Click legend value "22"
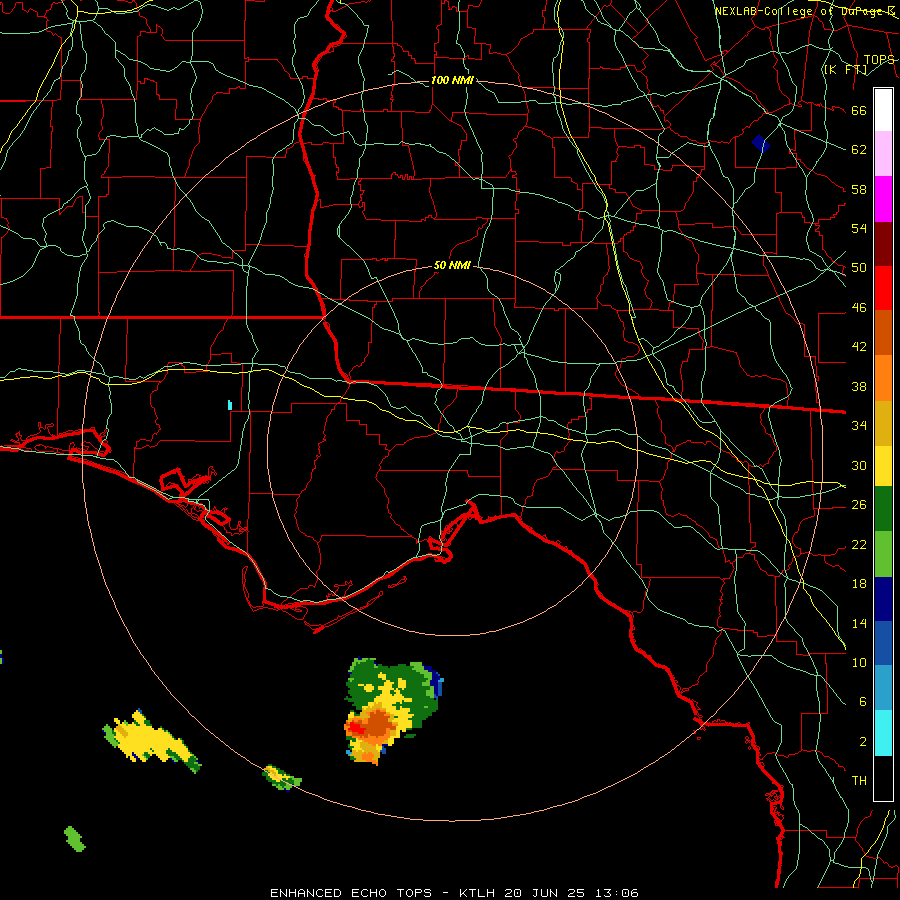 point(859,544)
